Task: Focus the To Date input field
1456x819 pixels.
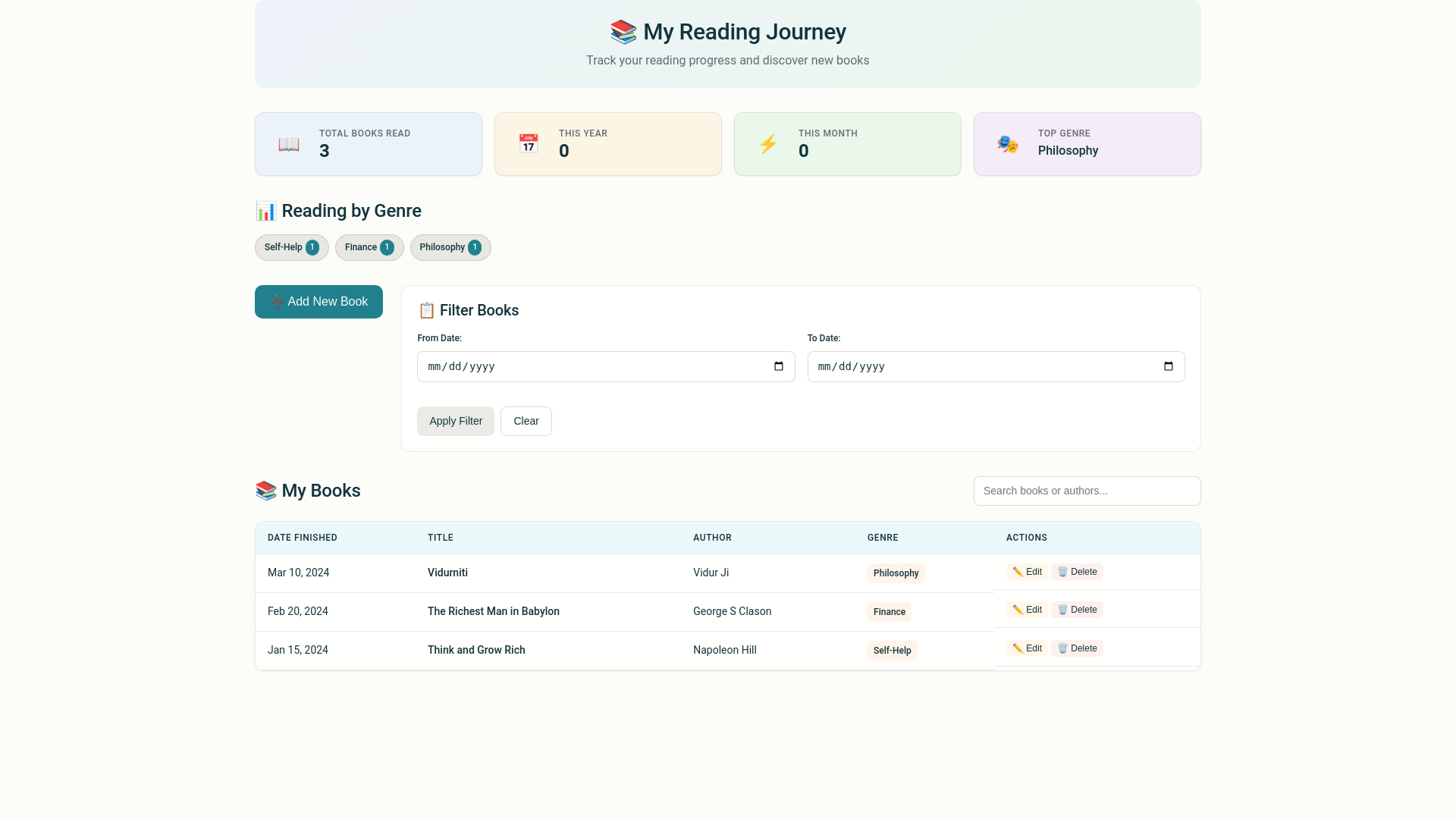Action: click(x=996, y=366)
